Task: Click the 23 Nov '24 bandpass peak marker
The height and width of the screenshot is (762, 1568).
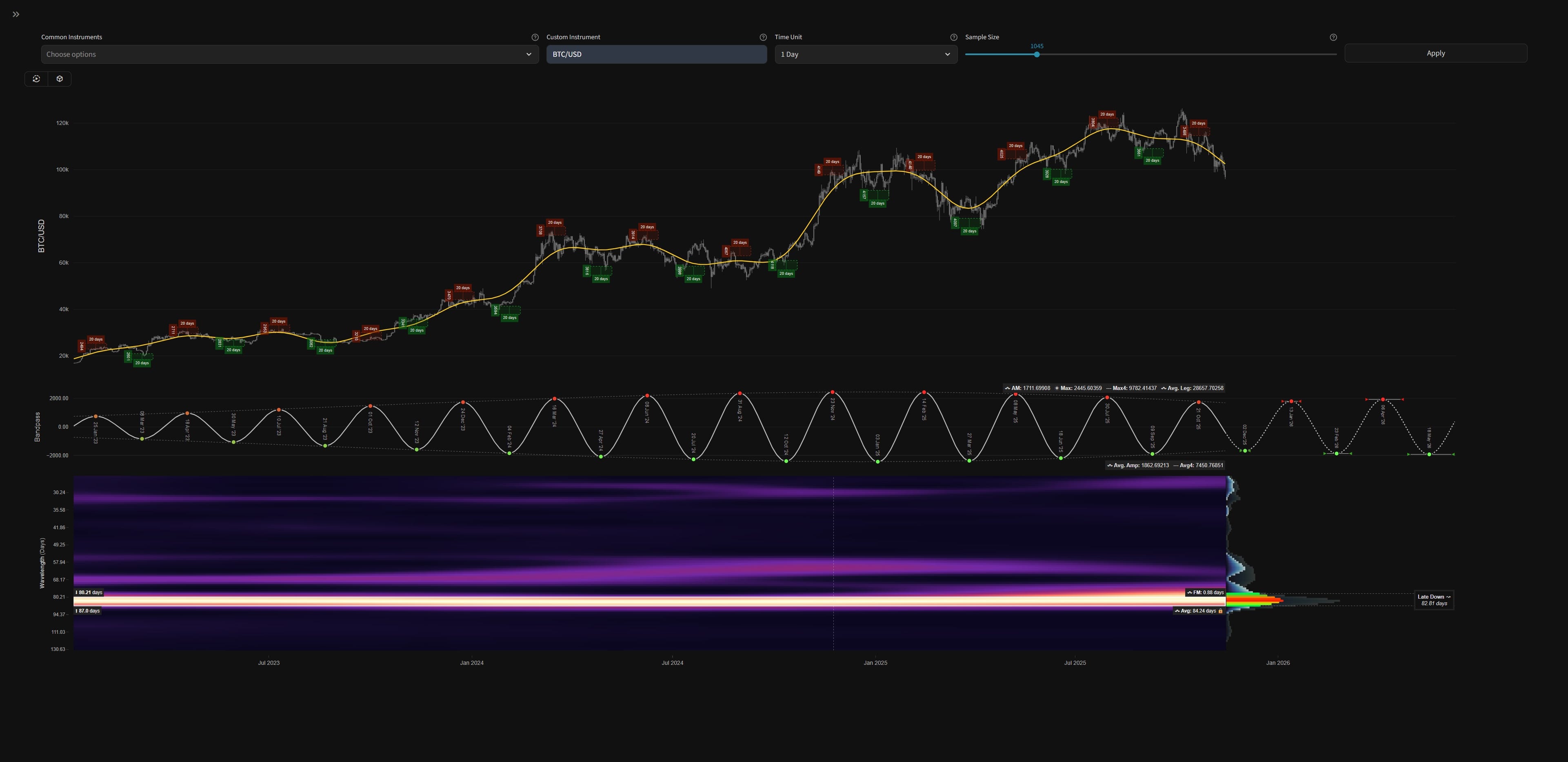Action: coord(832,392)
